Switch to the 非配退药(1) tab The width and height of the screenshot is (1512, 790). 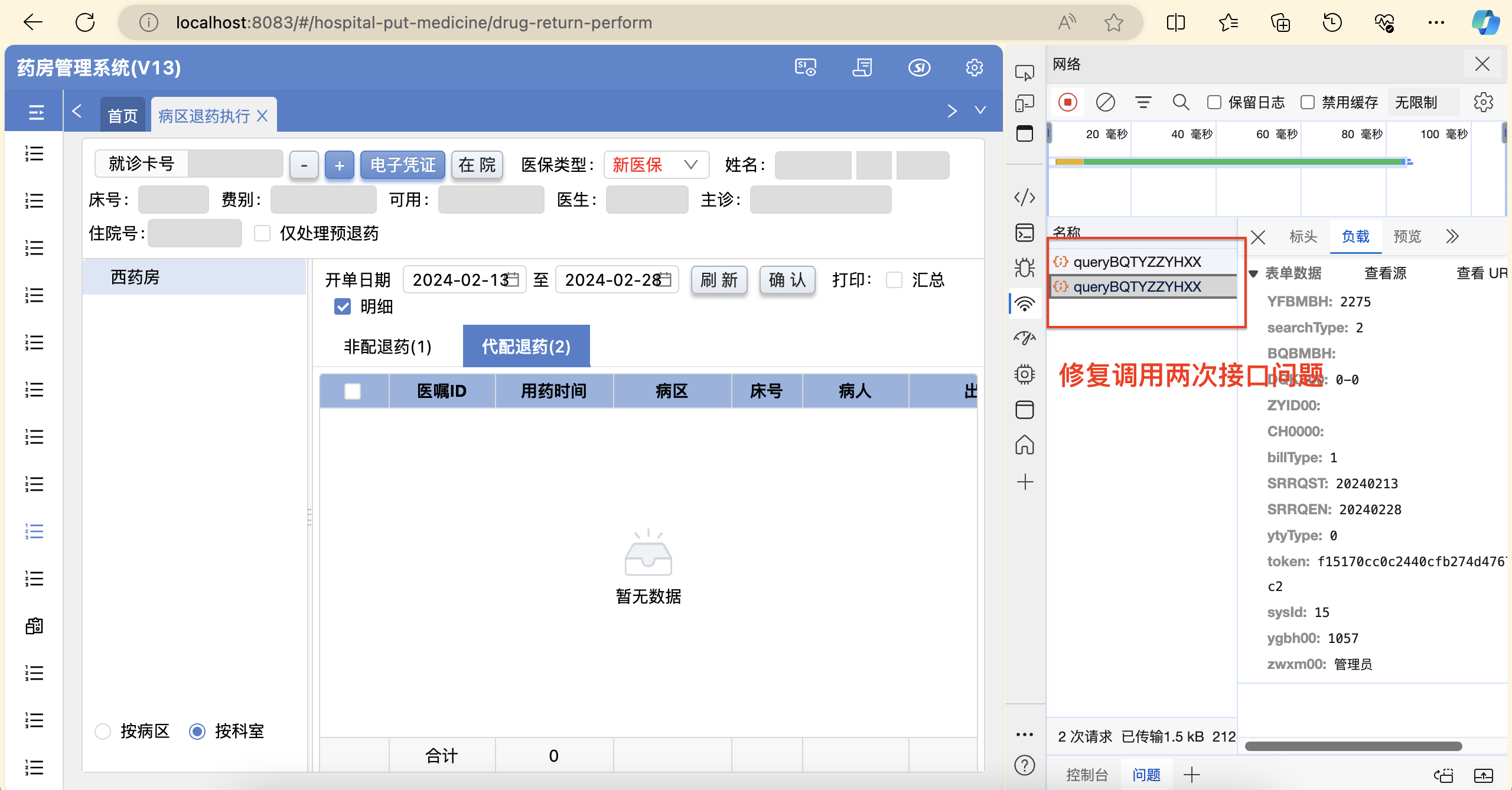tap(387, 347)
